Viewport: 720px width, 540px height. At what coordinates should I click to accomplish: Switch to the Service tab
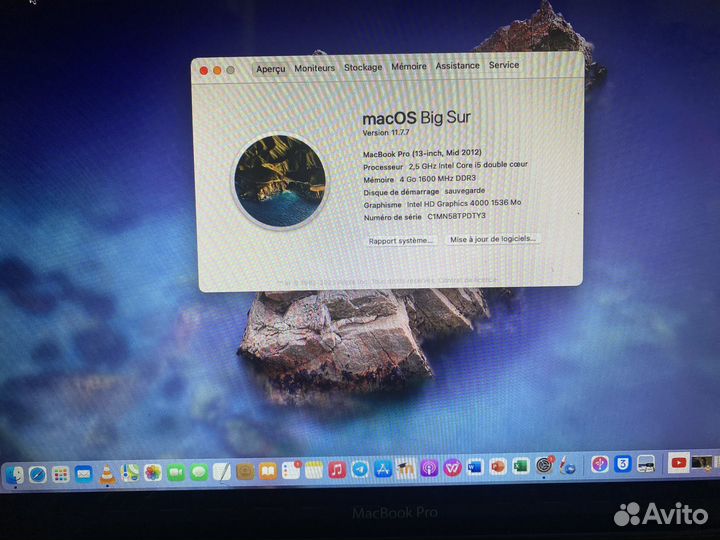pyautogui.click(x=504, y=65)
